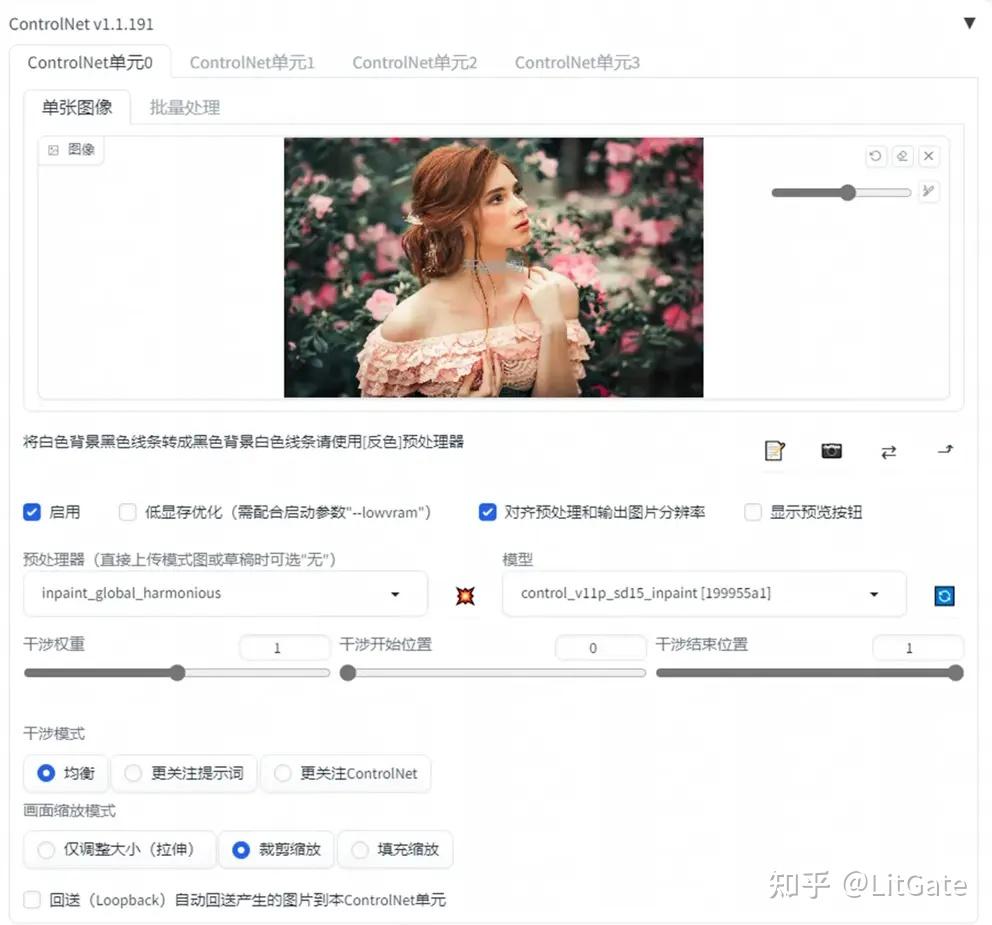Select the eraser icon above the image
The width and height of the screenshot is (992, 925).
click(x=902, y=156)
